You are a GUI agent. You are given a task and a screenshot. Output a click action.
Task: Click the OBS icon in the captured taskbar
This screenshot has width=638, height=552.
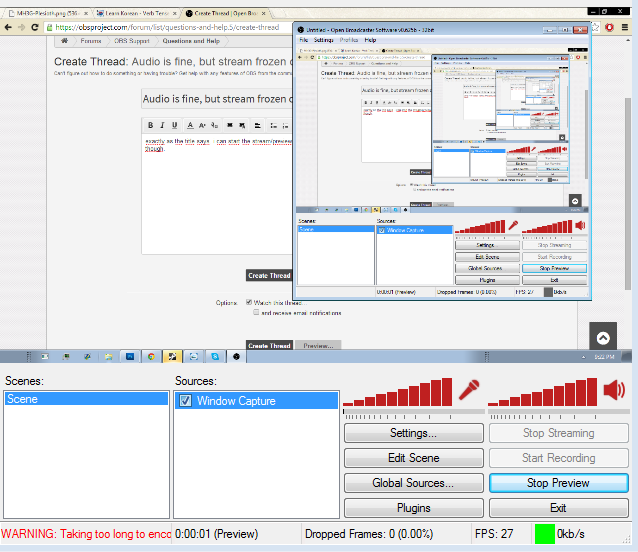pyautogui.click(x=236, y=357)
